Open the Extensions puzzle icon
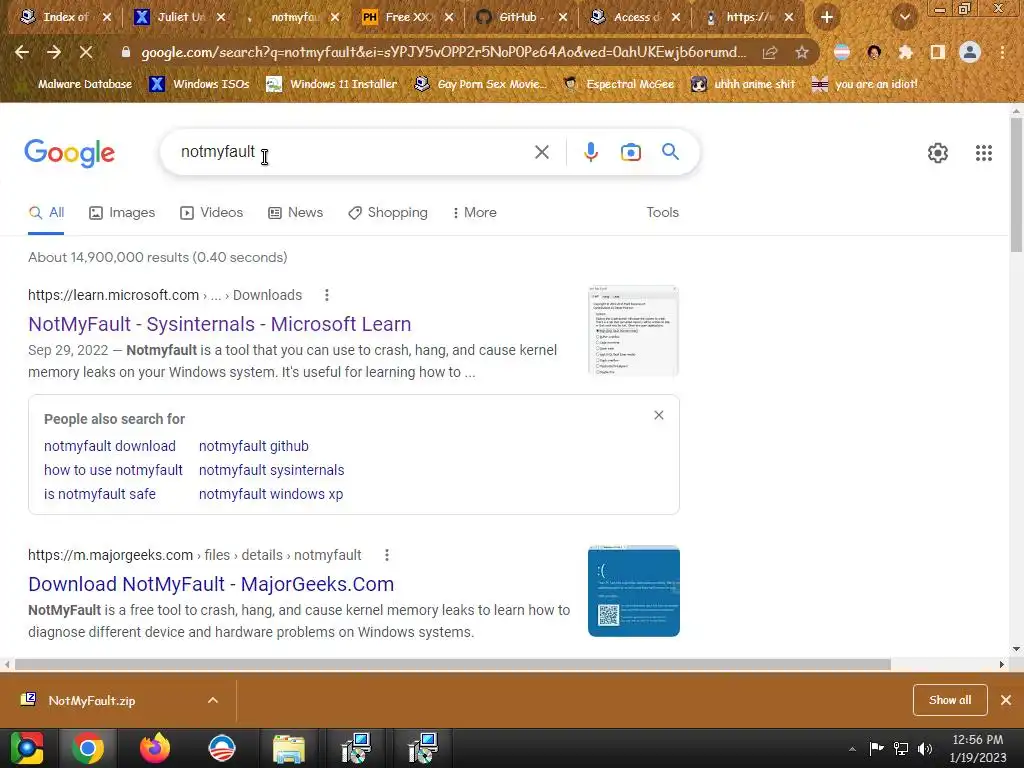 [905, 52]
